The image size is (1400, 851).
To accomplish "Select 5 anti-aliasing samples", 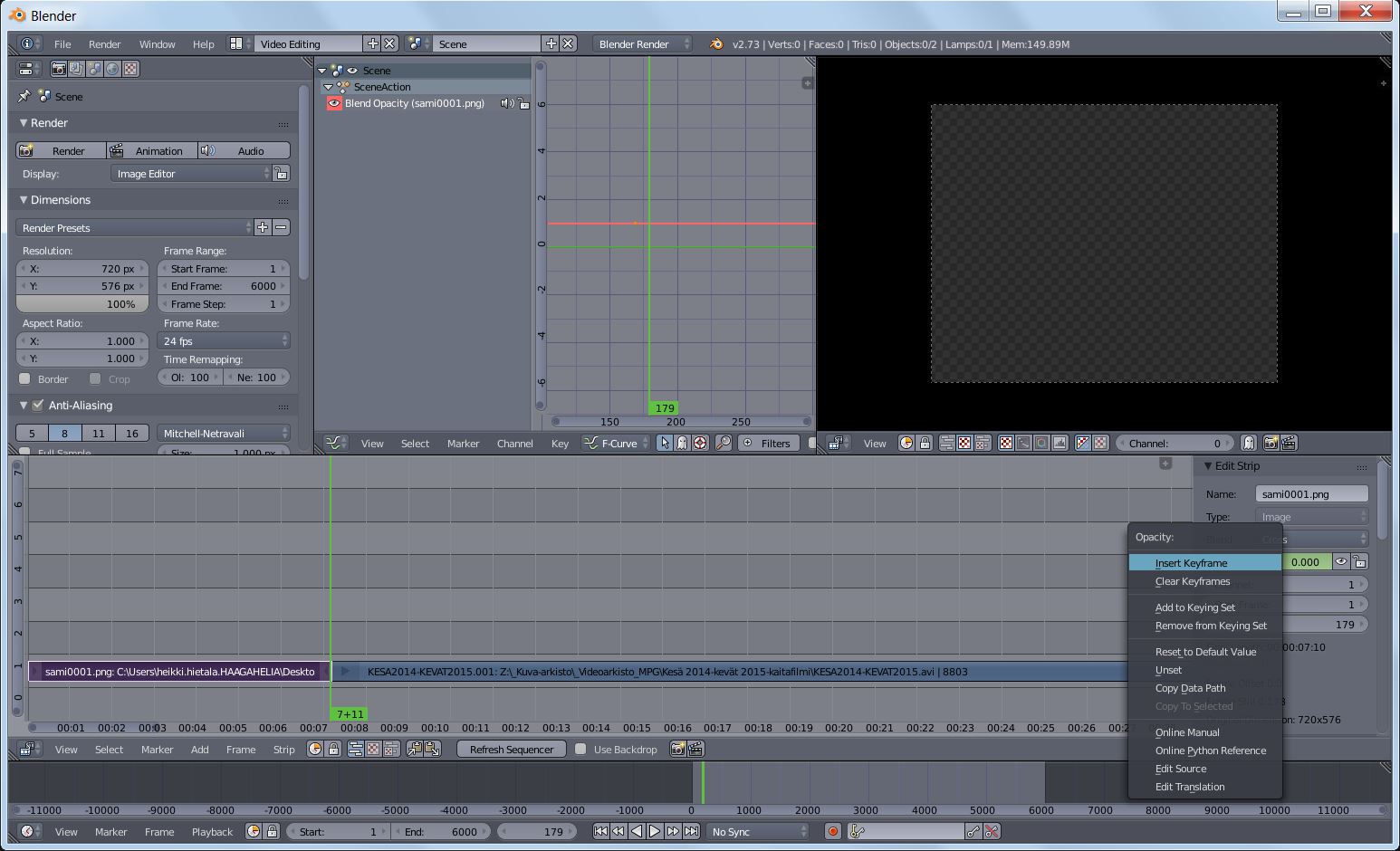I will (32, 433).
